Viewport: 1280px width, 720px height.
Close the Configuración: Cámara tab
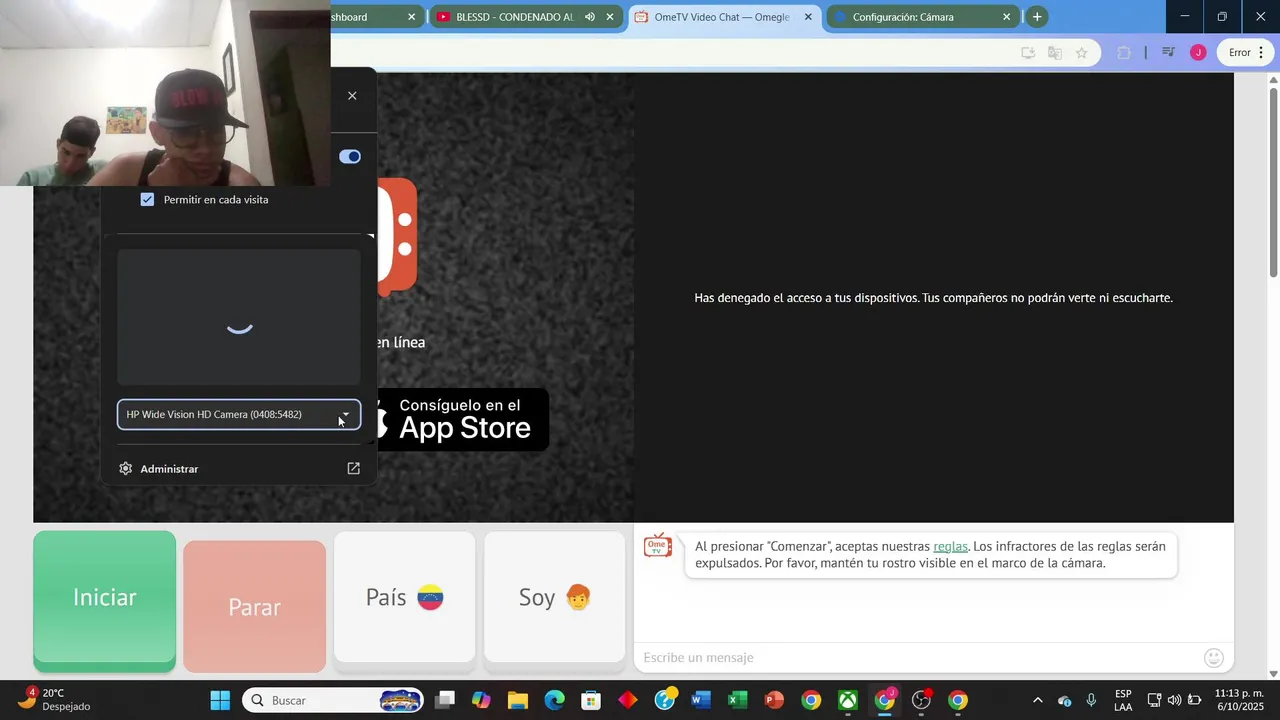point(1006,17)
